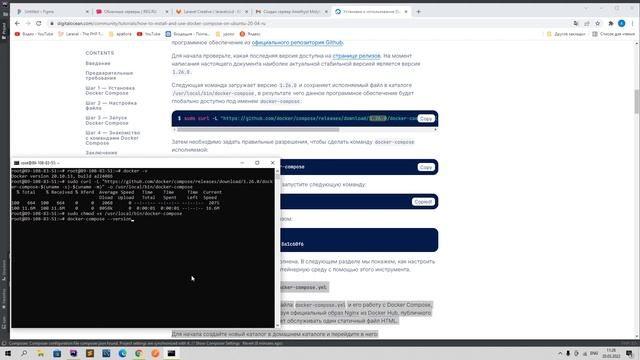Copy the sudo curl command
The image size is (640, 360).
(426, 118)
